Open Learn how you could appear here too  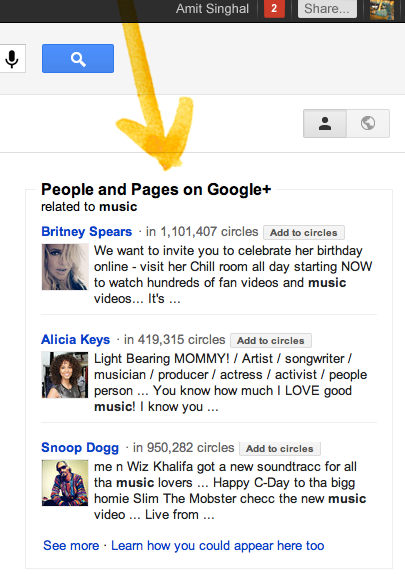coord(218,545)
